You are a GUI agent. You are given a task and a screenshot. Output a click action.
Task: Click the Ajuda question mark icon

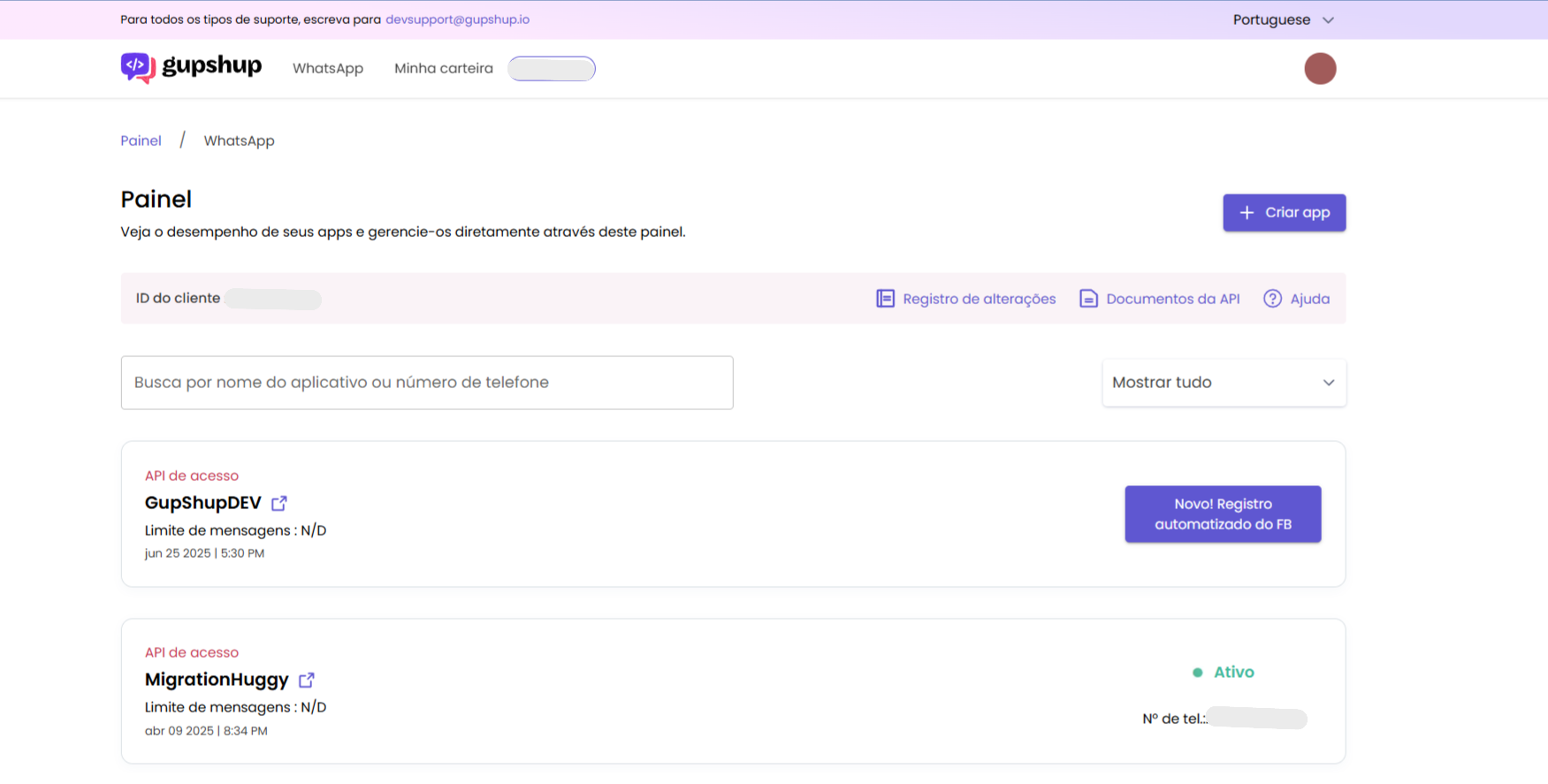[1272, 299]
